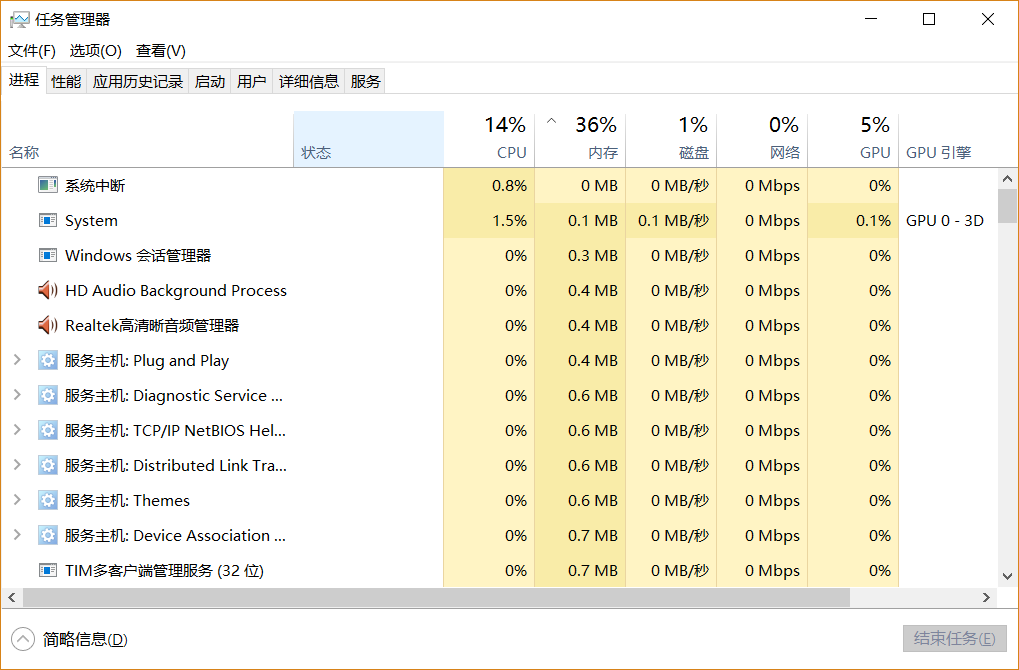Click the vertical scrollbar down arrow
Screen dimensions: 1019x670
click(1007, 576)
